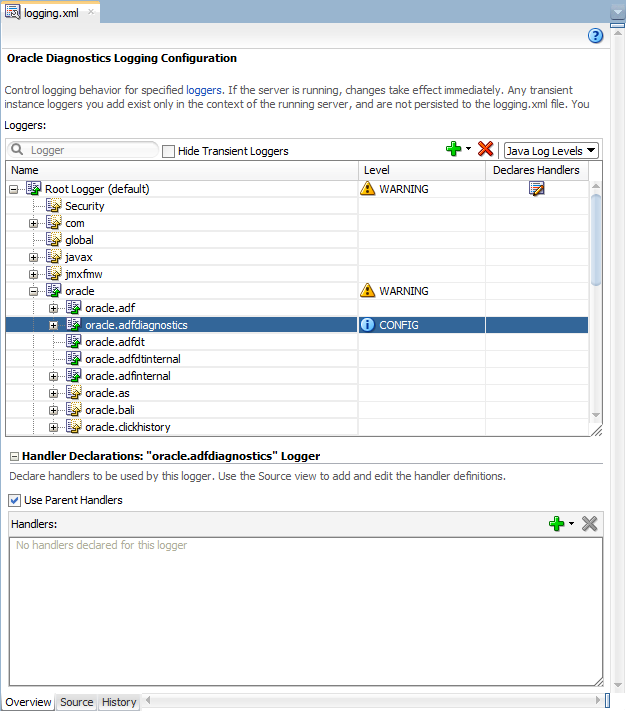Sort by the Name column header
This screenshot has height=711, width=626.
click(182, 170)
